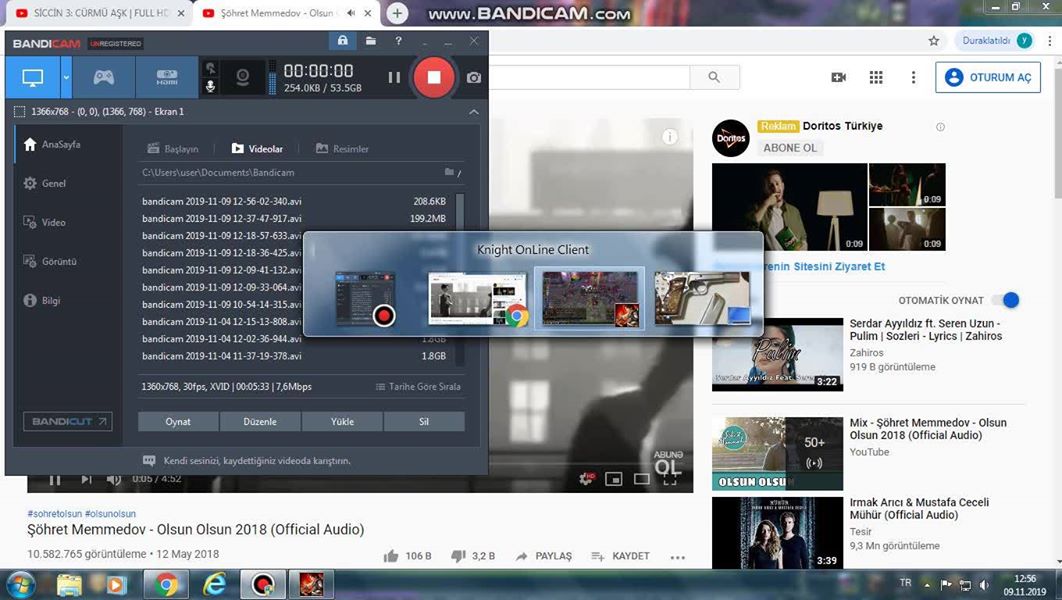Click PAYLAŞ share button
1062x600 pixels.
pyautogui.click(x=544, y=556)
